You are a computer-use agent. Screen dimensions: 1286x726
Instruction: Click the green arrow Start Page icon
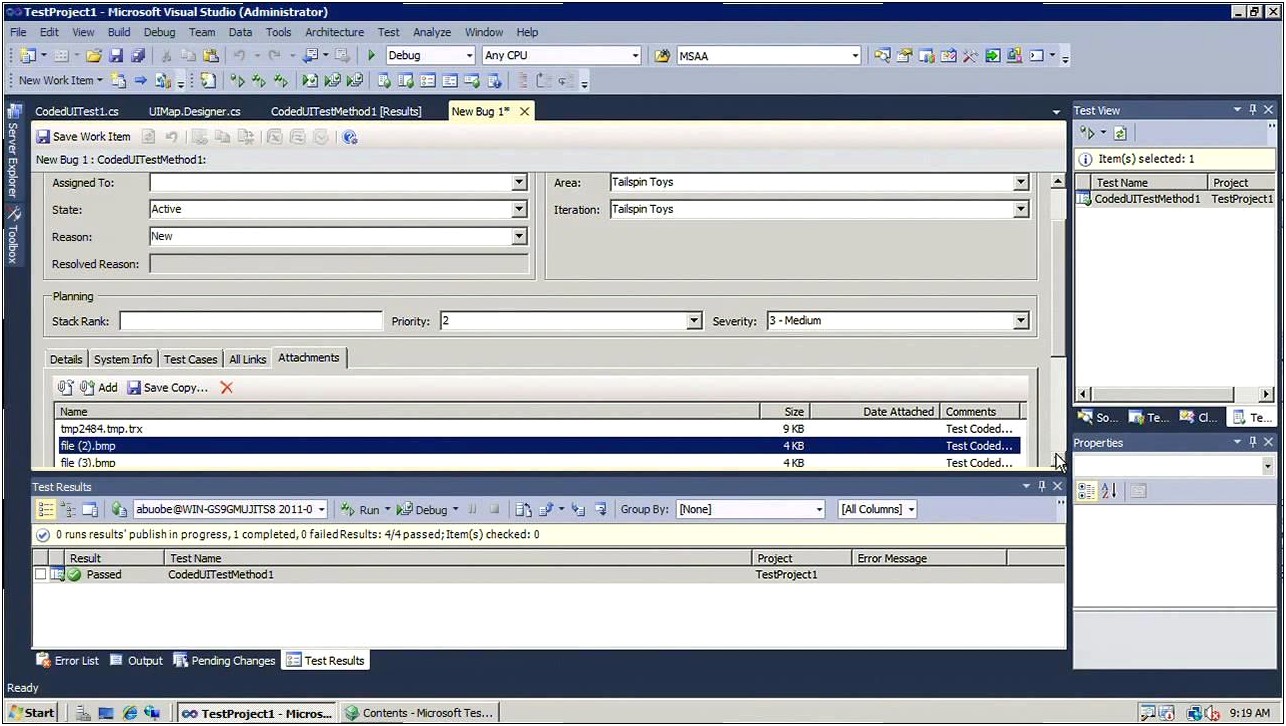[992, 56]
